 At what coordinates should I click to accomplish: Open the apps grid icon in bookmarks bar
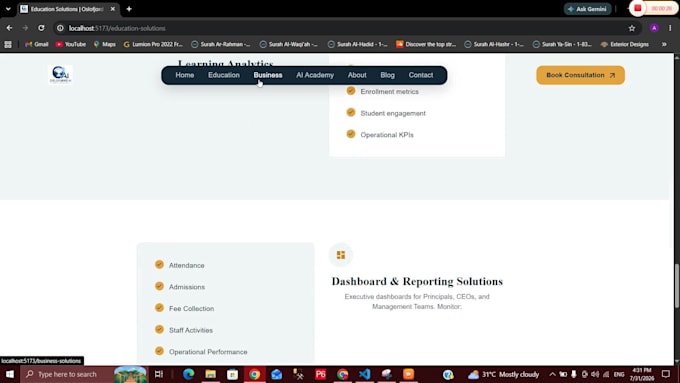click(x=8, y=44)
